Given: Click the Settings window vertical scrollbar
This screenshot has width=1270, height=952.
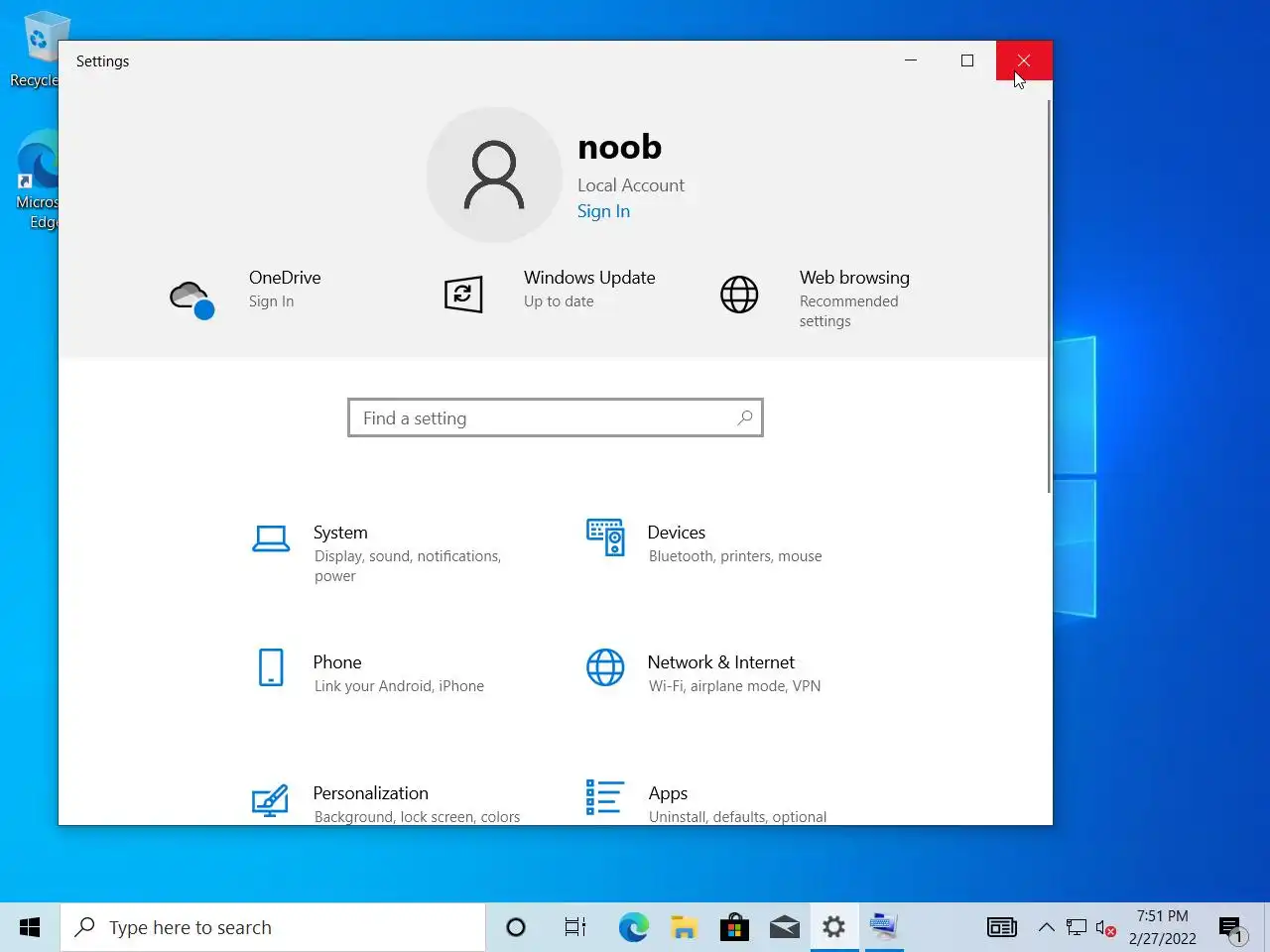Looking at the screenshot, I should click(x=1049, y=296).
